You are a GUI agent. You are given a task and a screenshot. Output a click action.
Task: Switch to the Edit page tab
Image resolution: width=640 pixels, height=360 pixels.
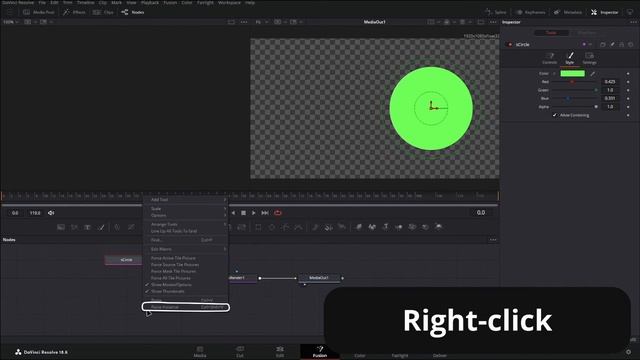[280, 352]
